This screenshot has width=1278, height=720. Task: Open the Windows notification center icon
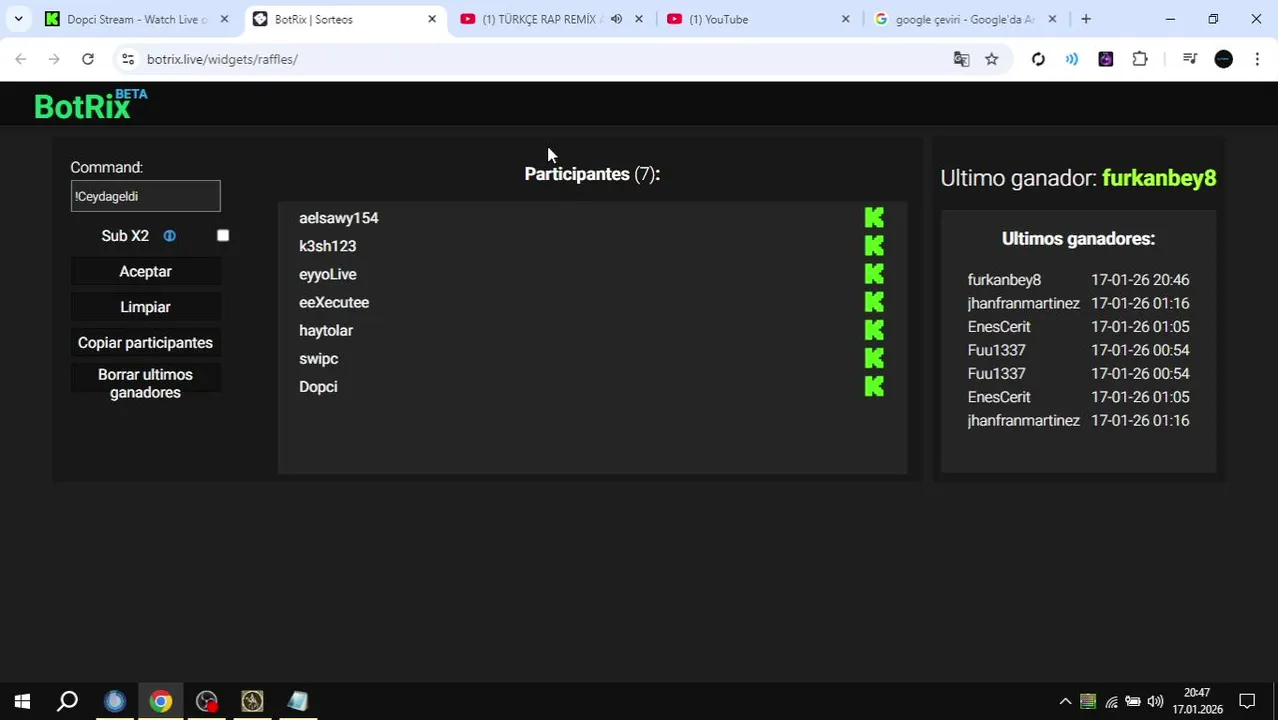(1247, 701)
